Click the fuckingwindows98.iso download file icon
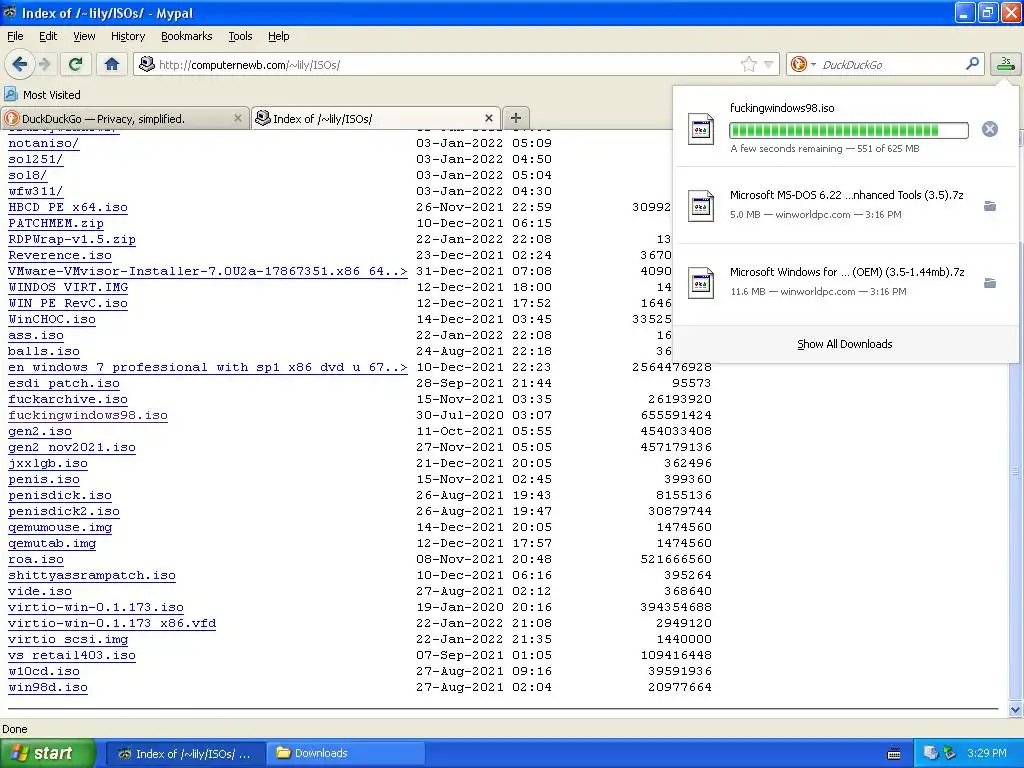The height and width of the screenshot is (768, 1024). click(x=701, y=129)
